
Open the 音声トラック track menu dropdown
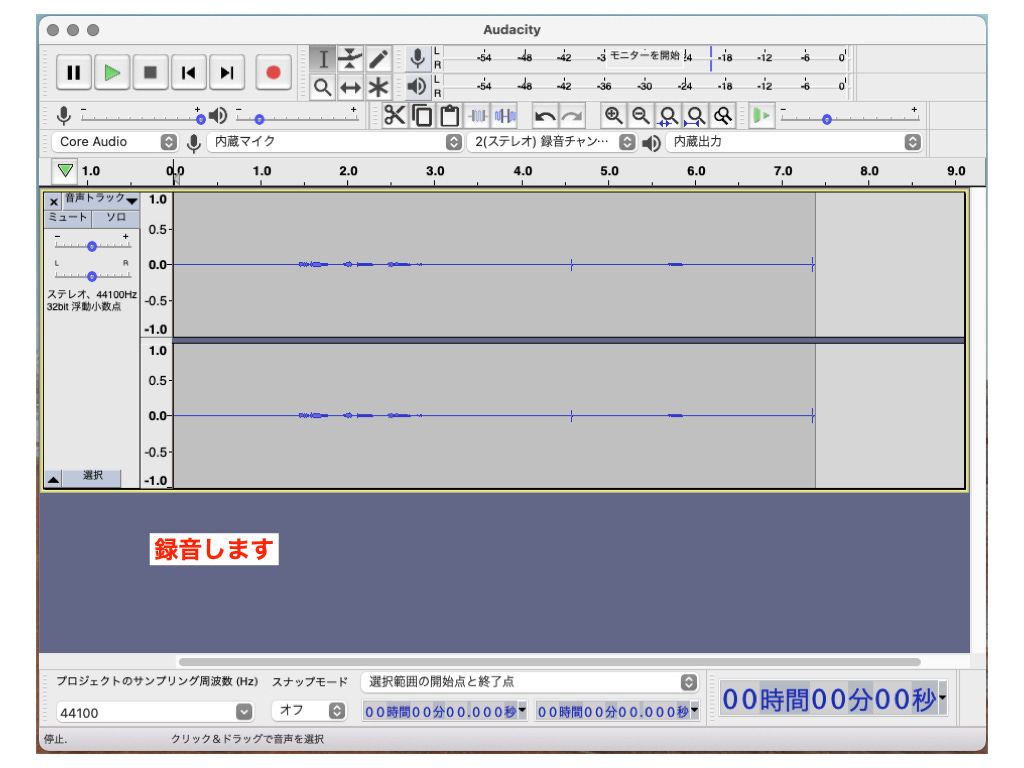pyautogui.click(x=101, y=199)
